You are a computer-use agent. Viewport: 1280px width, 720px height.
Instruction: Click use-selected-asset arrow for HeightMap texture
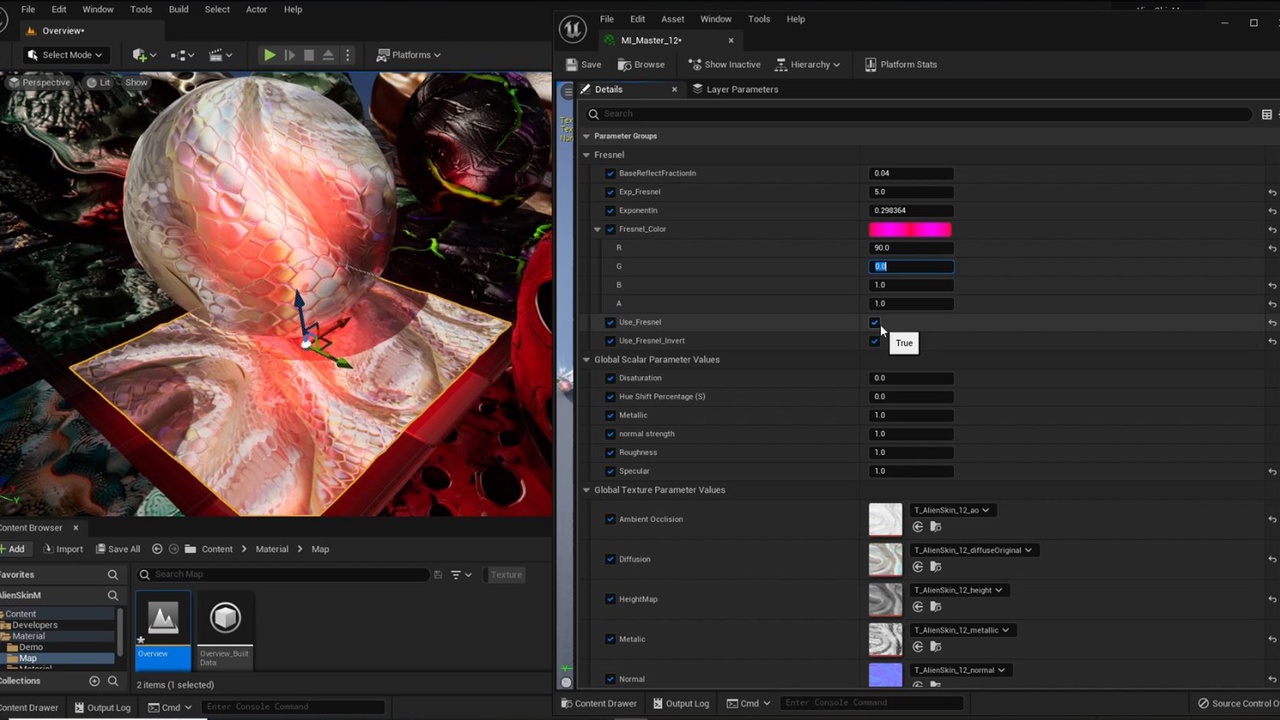click(918, 607)
